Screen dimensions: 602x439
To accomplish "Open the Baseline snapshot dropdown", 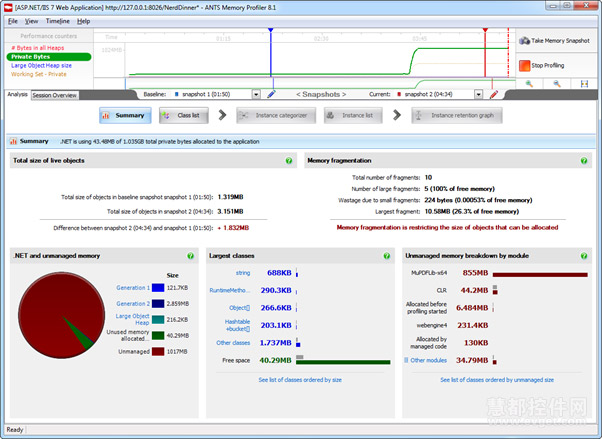I will [256, 94].
